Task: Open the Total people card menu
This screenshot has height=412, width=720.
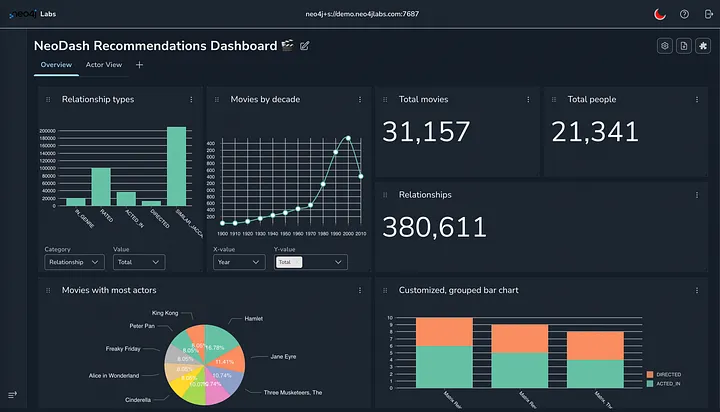Action: [x=697, y=100]
